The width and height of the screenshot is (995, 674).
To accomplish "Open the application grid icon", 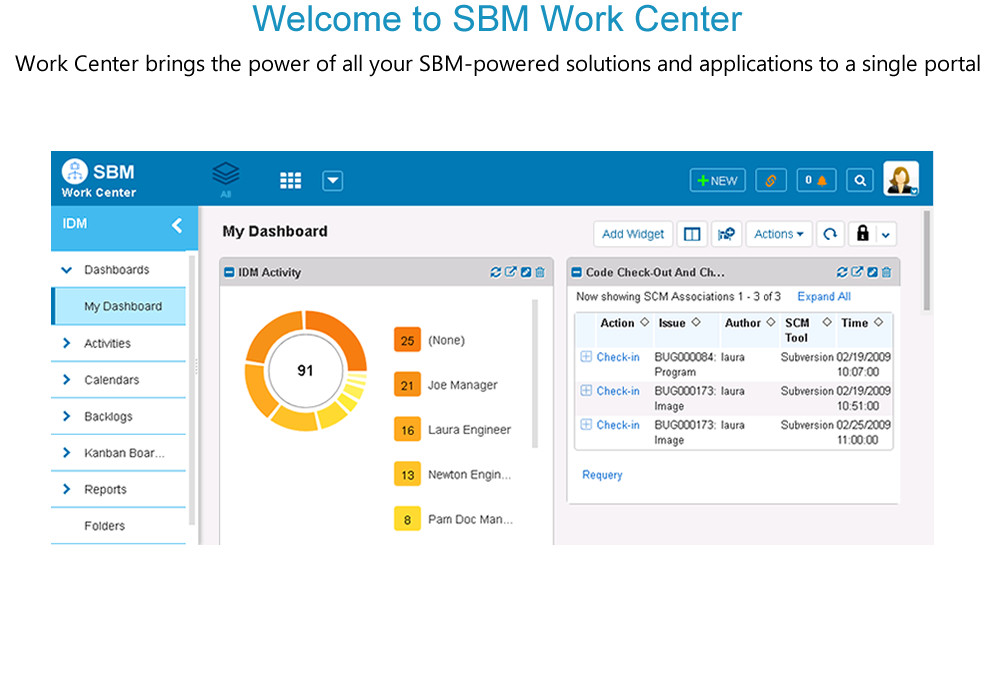I will 290,180.
